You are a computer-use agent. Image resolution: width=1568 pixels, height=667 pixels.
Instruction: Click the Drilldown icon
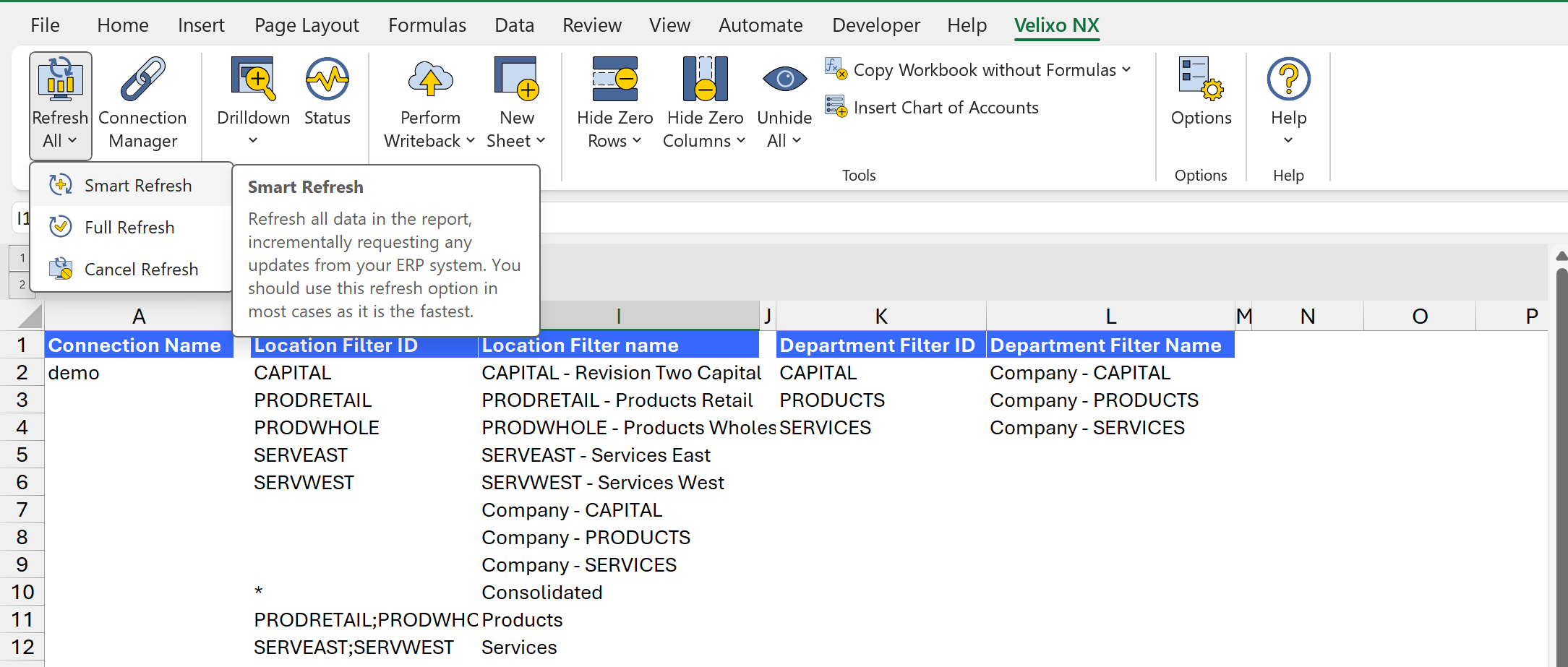tap(253, 79)
